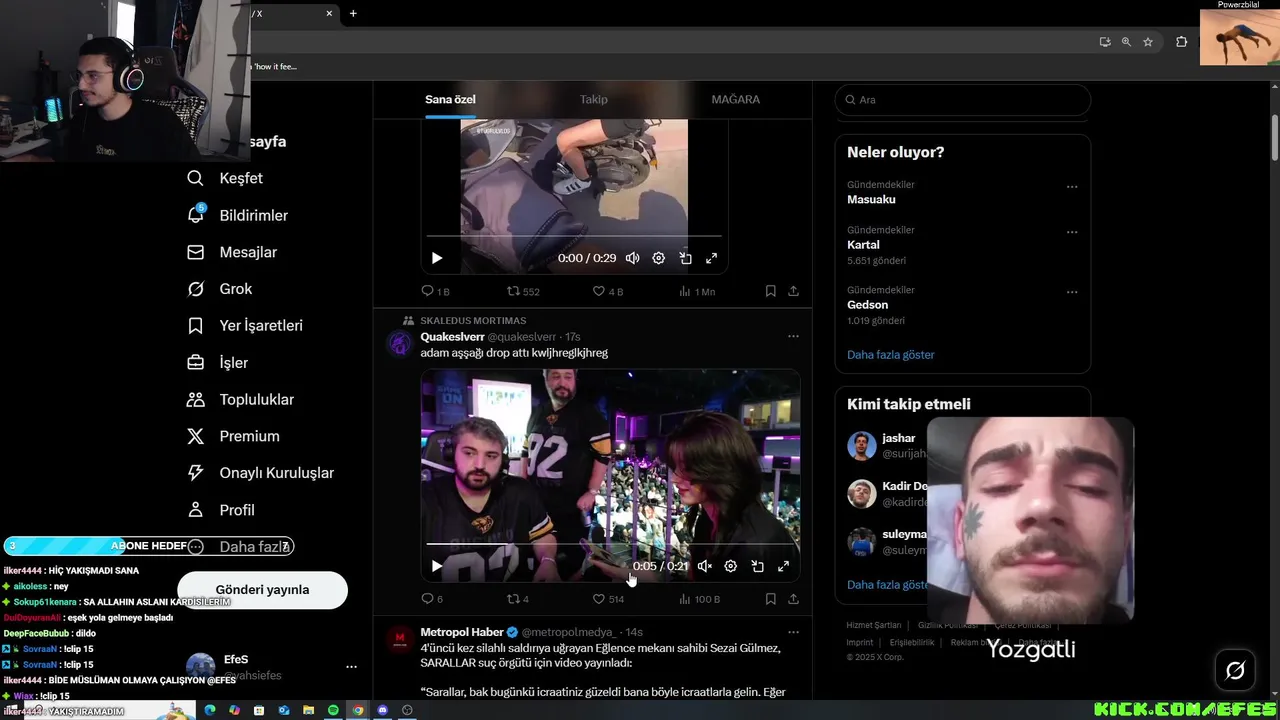1280x720 pixels.
Task: Unmute the Quakeslverr video
Action: pos(705,566)
